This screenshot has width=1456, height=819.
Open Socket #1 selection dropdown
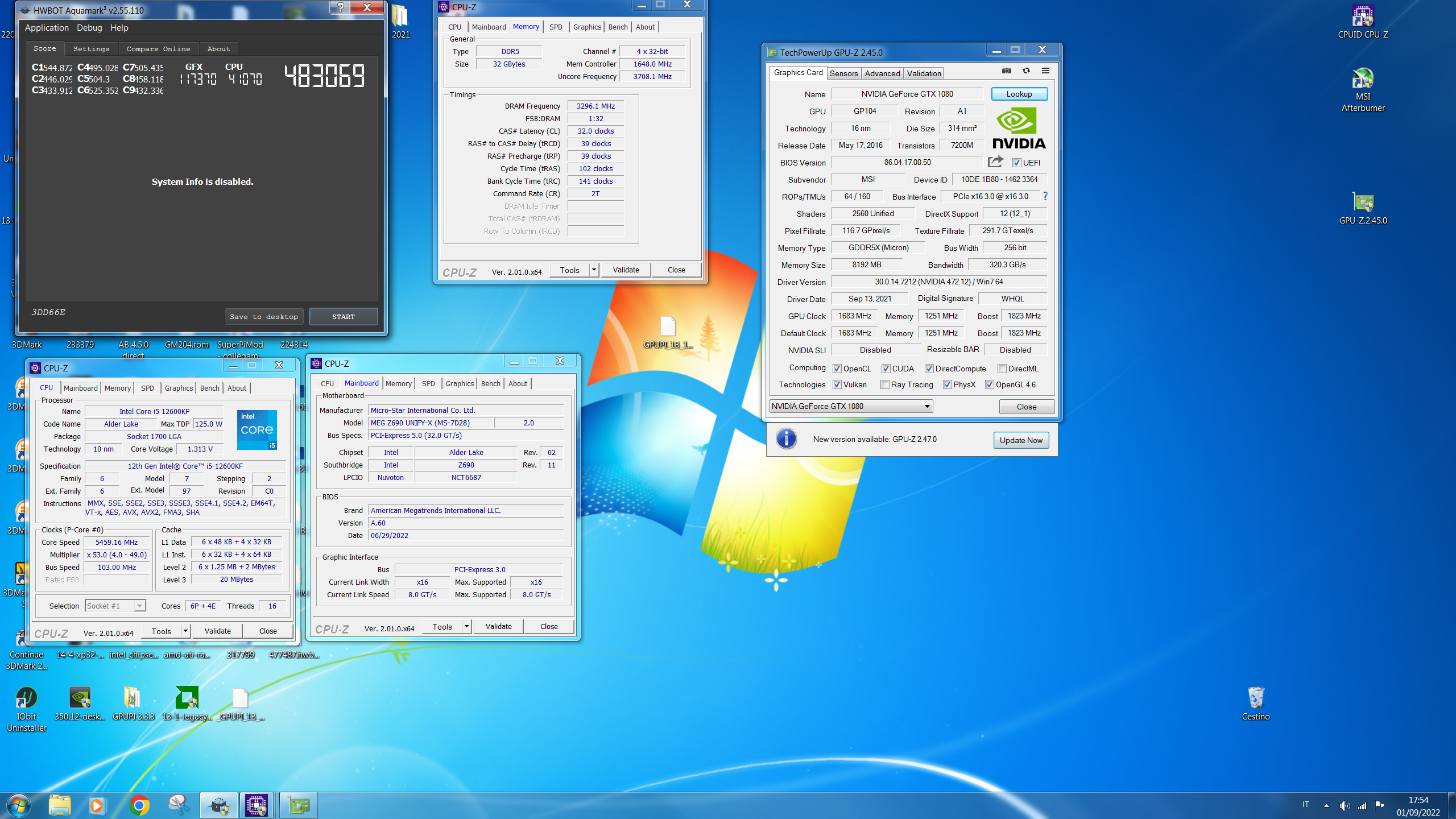click(x=115, y=606)
